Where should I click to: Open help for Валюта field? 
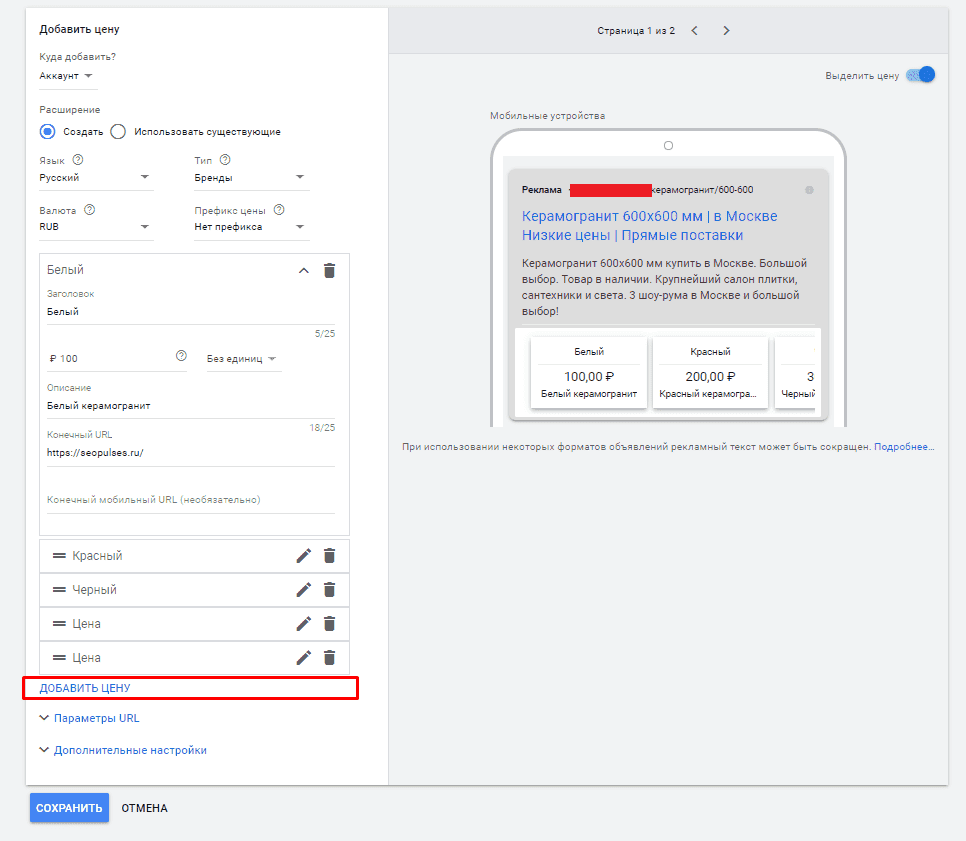click(x=89, y=209)
